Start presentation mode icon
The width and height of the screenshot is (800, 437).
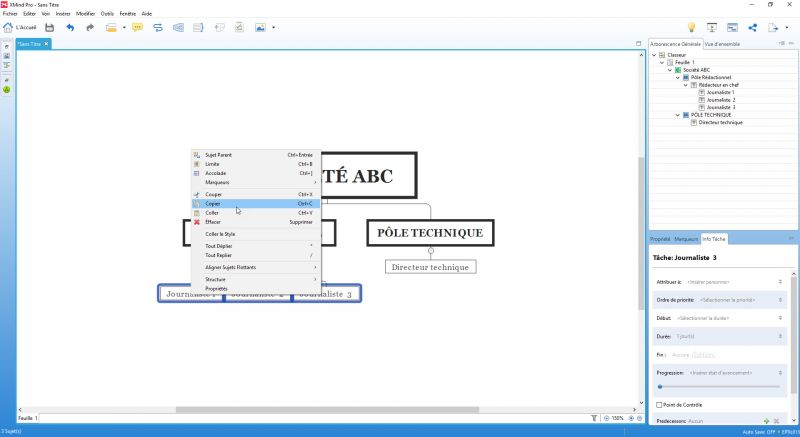point(712,28)
